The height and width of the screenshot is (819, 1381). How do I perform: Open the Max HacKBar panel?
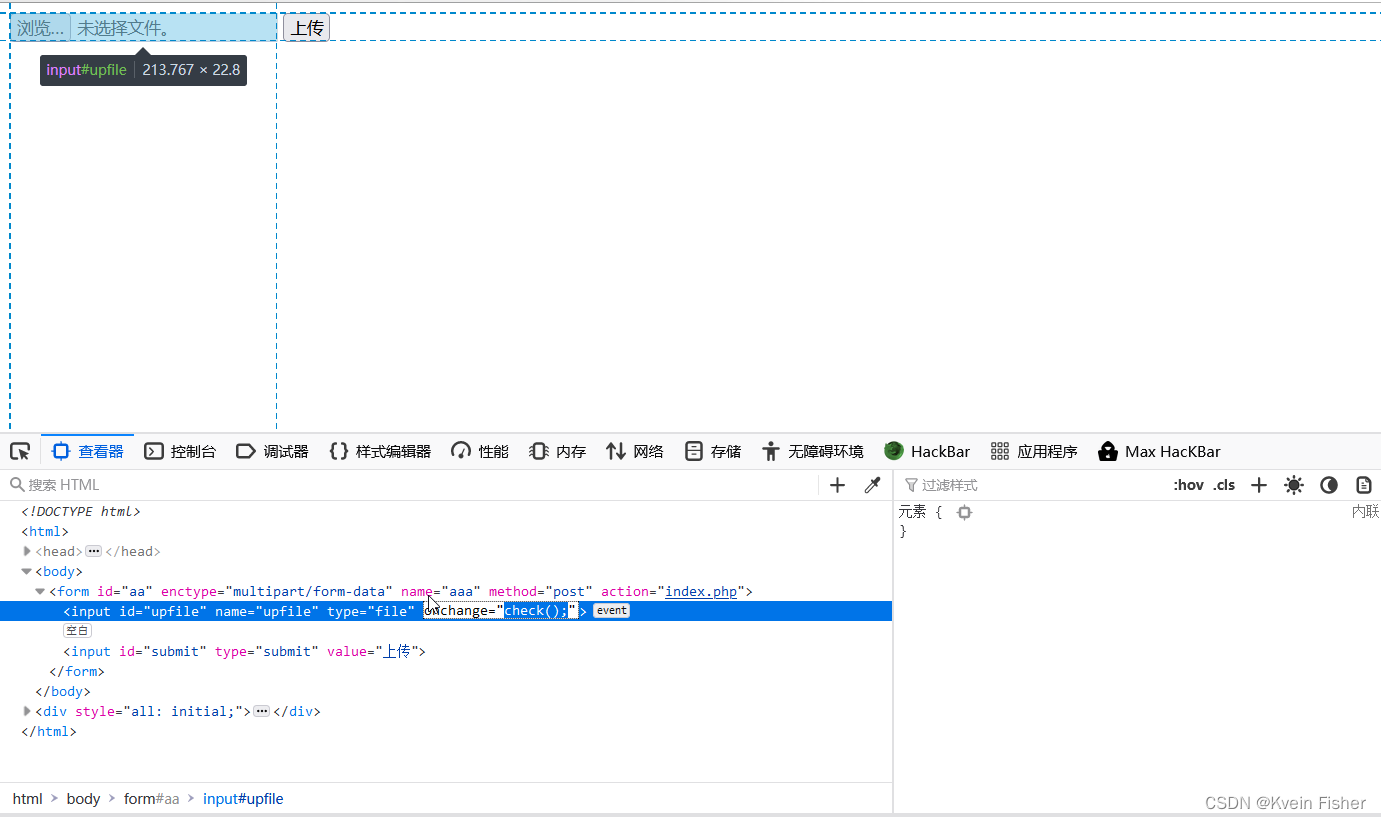(x=1159, y=451)
